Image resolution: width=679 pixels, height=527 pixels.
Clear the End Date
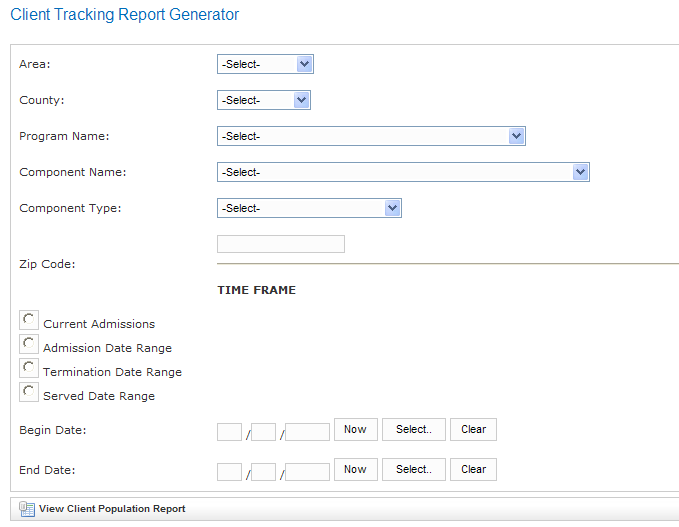[x=473, y=469]
